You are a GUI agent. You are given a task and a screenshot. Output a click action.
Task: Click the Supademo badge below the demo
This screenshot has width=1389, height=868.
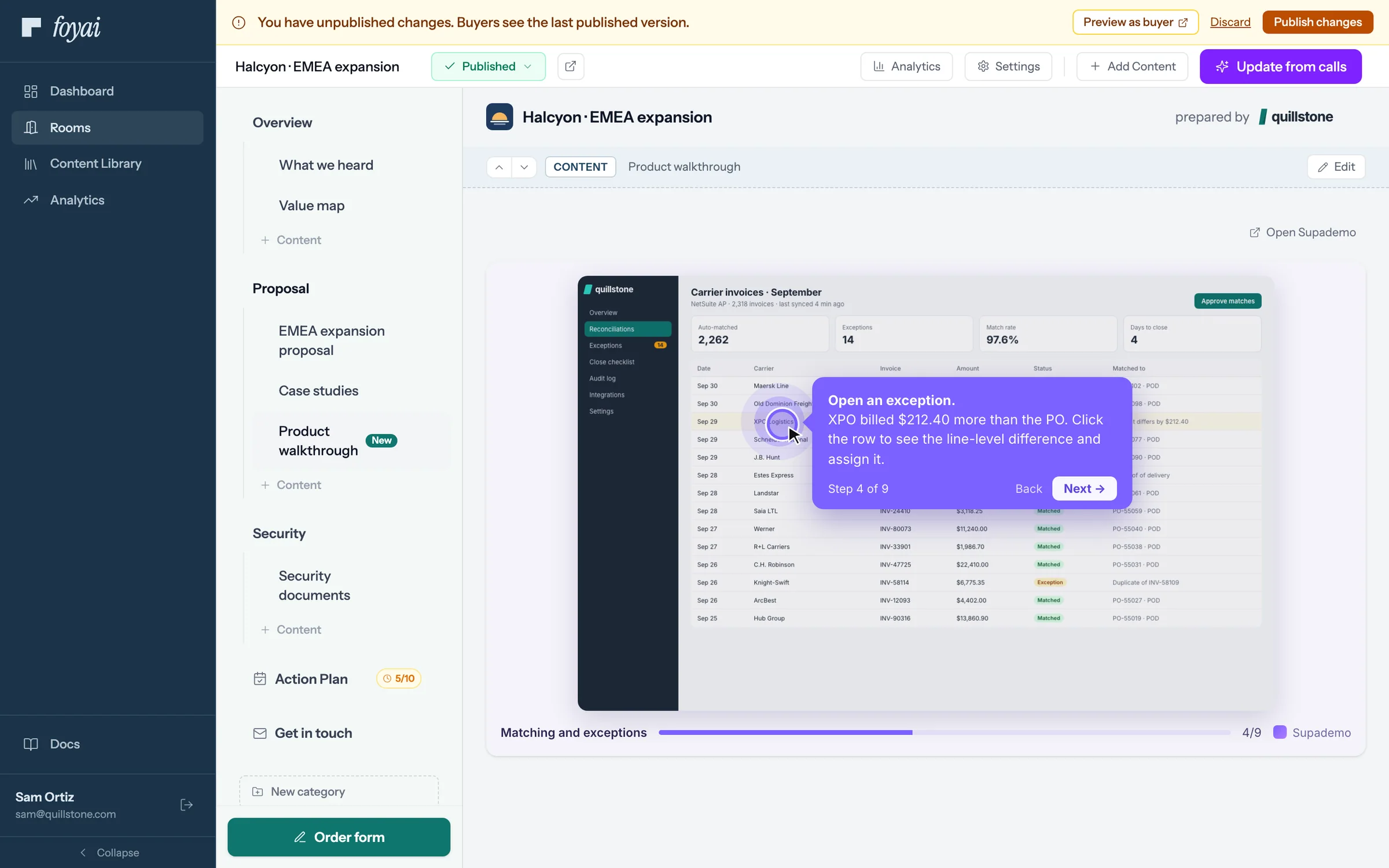(x=1312, y=733)
